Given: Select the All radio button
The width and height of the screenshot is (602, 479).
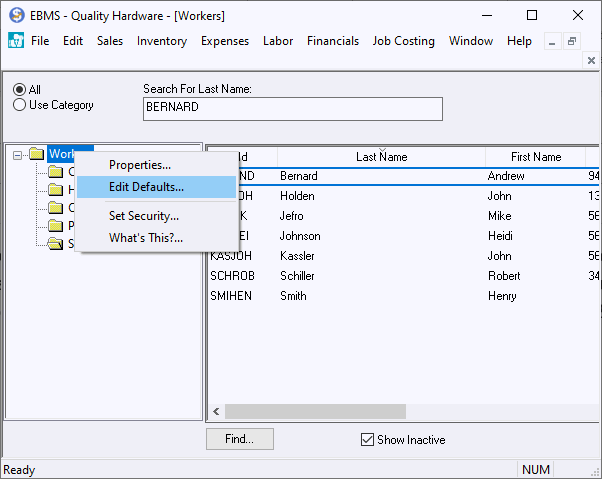Looking at the screenshot, I should coord(20,90).
